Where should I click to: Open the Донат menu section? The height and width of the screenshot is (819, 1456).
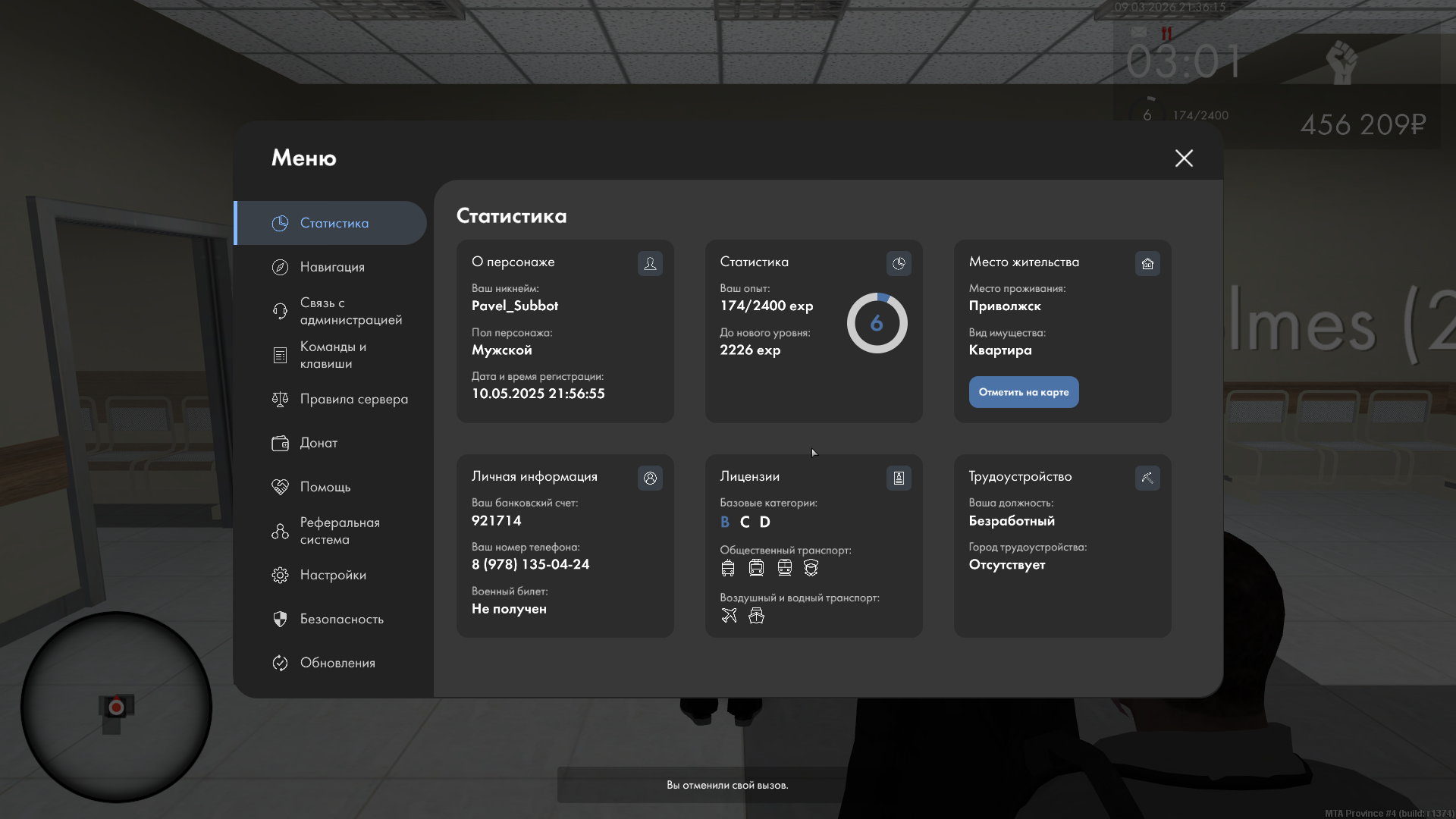pos(318,443)
